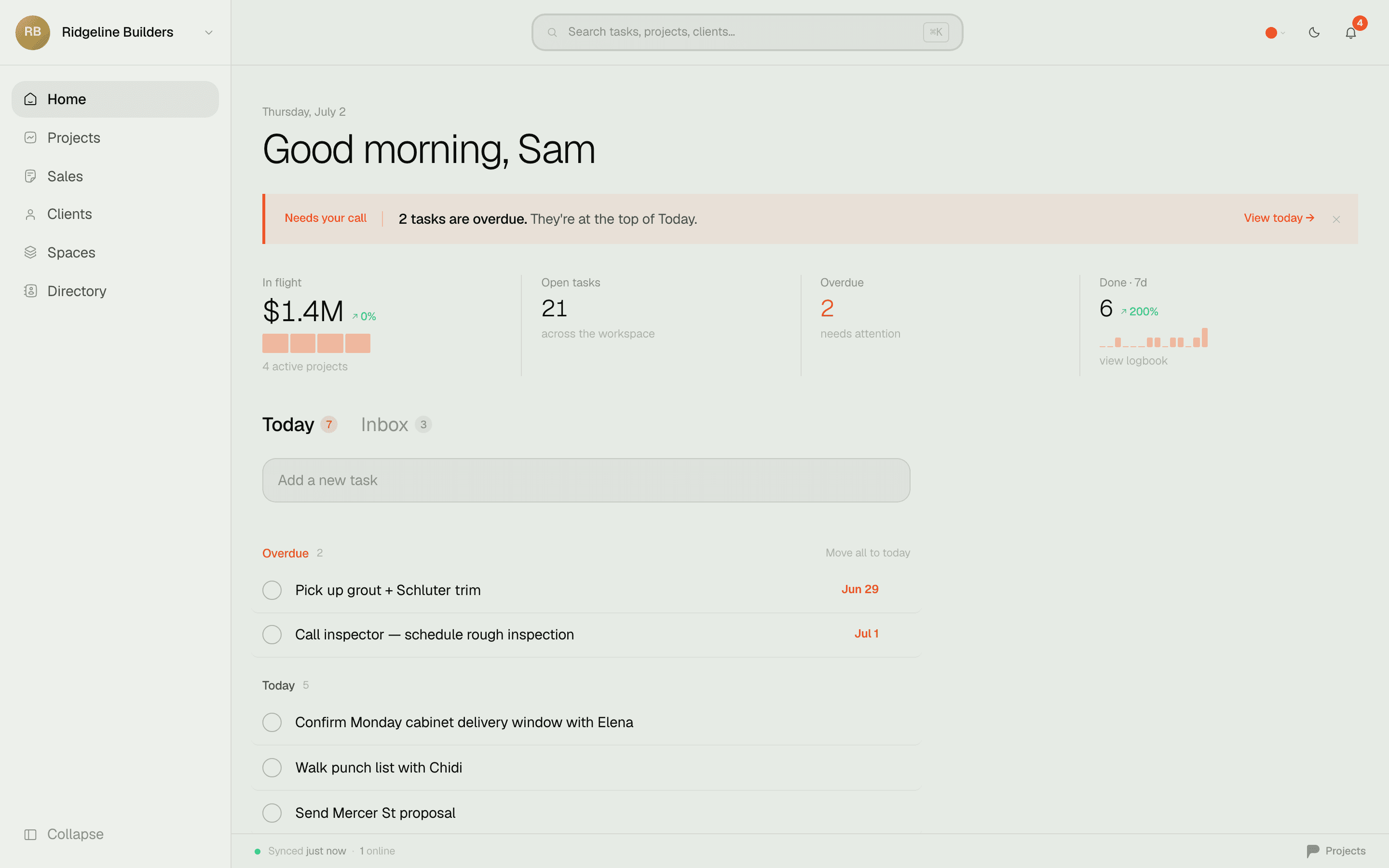Click the Thursday, July 2 date text
This screenshot has width=1389, height=868.
pyautogui.click(x=304, y=112)
